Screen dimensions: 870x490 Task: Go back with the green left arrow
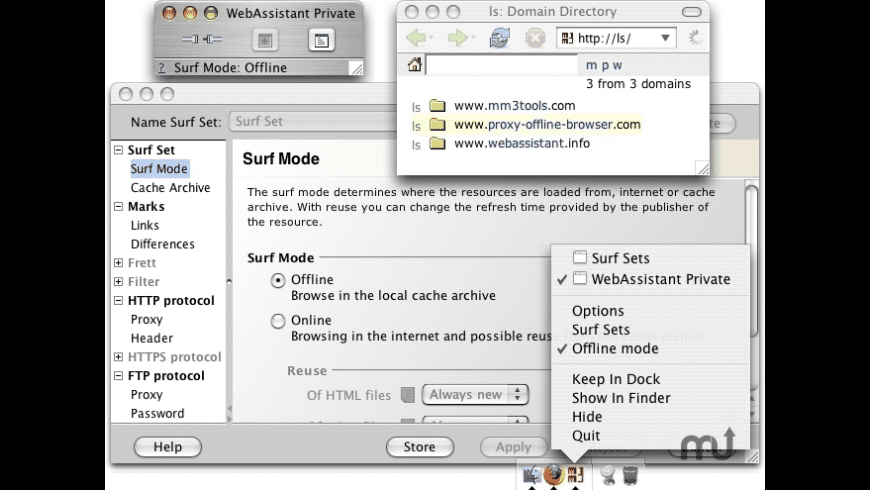(x=416, y=38)
